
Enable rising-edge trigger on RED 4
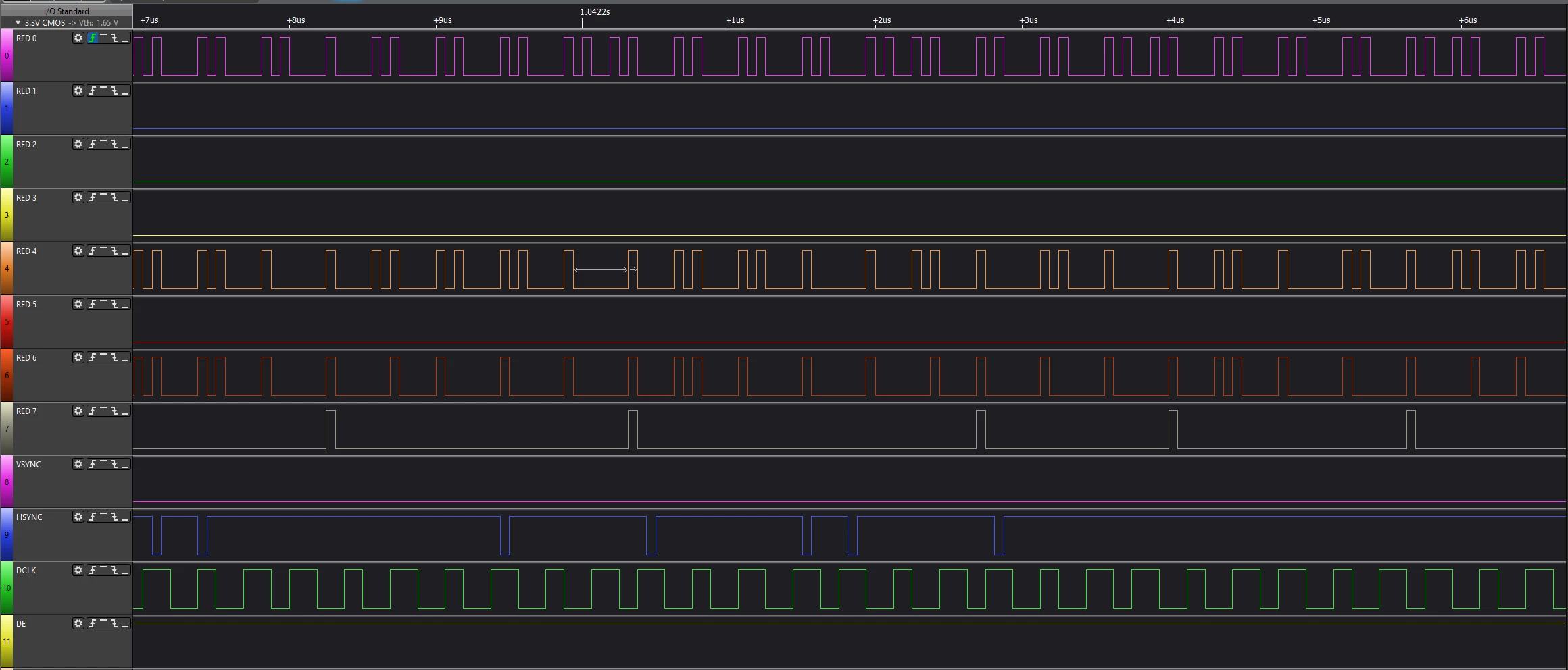coord(93,251)
